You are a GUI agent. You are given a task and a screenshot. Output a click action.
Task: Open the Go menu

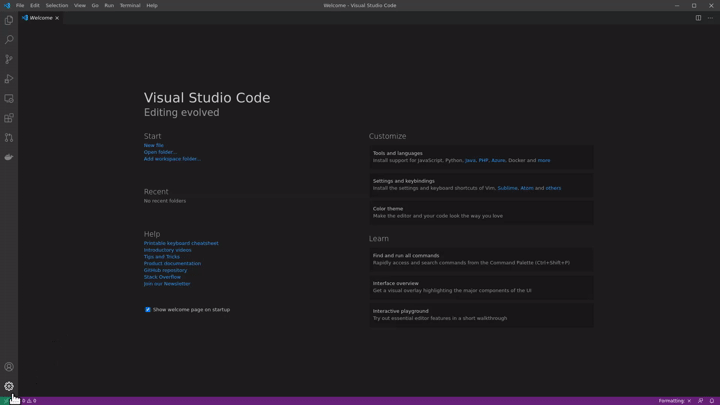click(x=95, y=6)
